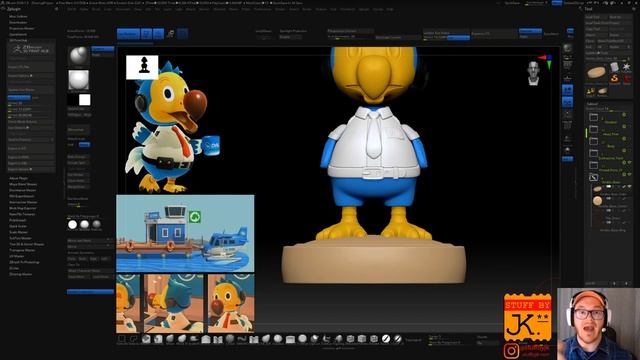Expand Projection Master sub-palette
Screen dimensions: 640x360
pyautogui.click(x=22, y=29)
